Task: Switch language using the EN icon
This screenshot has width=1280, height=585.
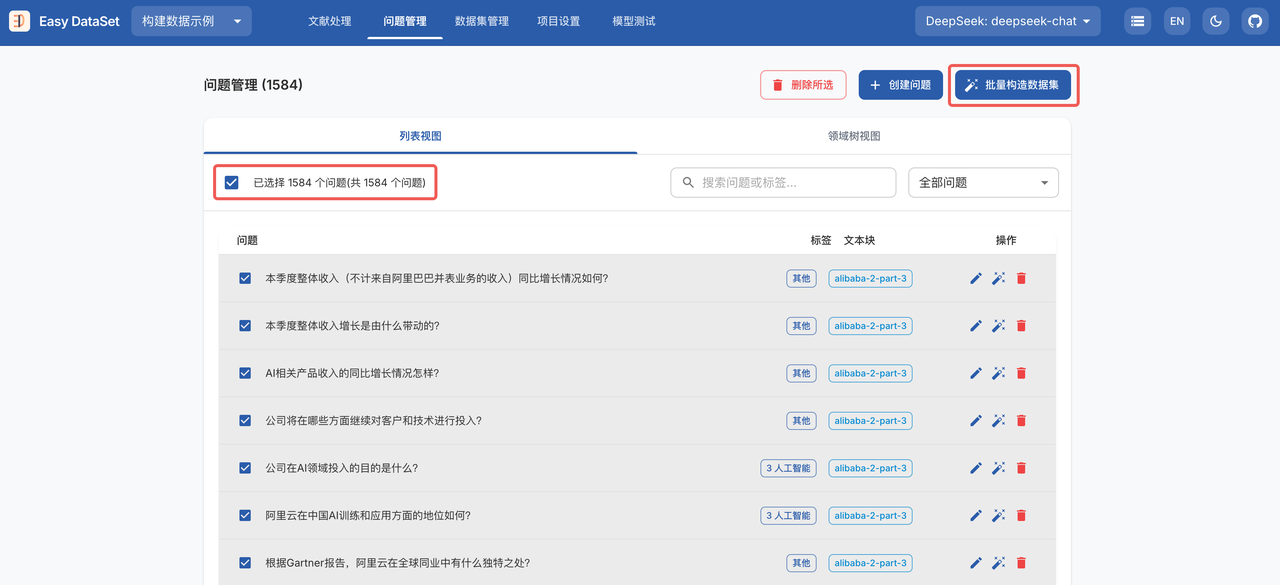Action: point(1177,21)
